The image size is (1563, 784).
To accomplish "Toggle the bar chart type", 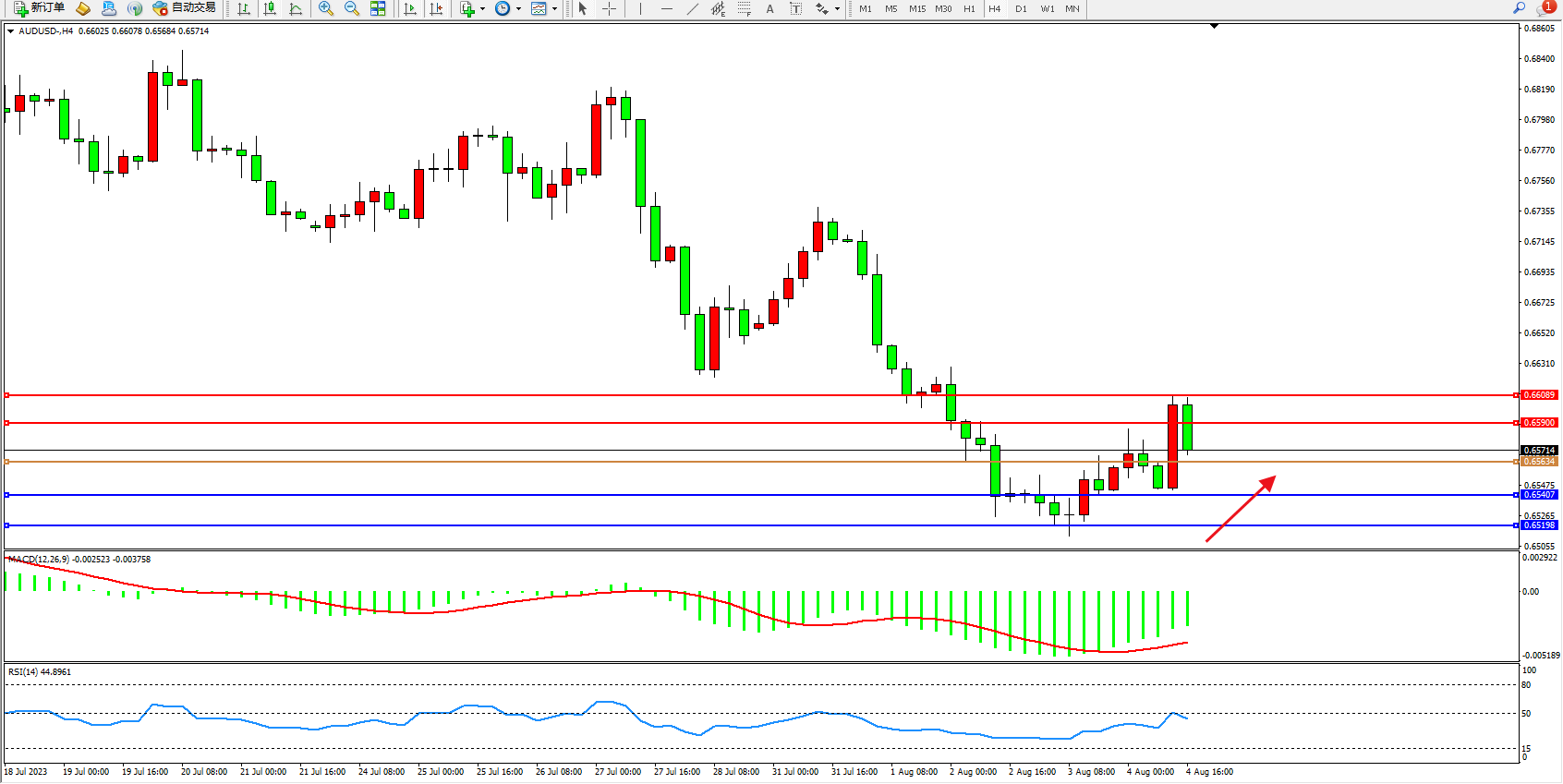I will [244, 8].
